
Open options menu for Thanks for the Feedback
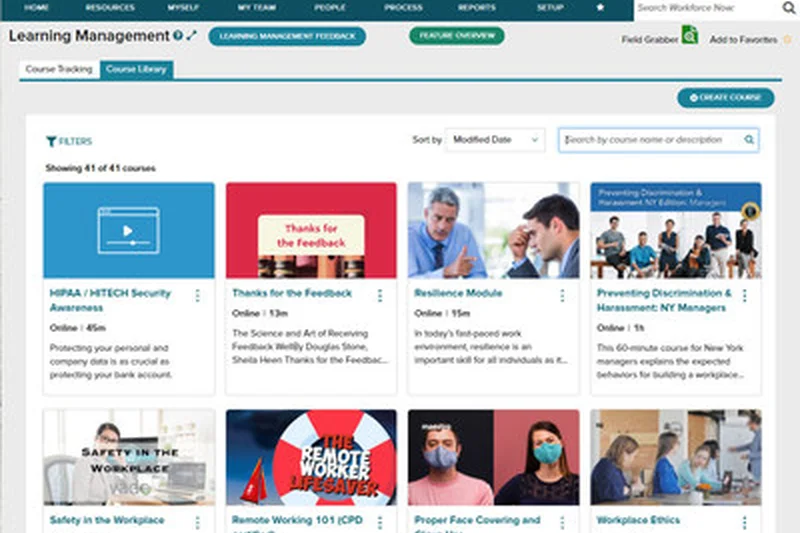380,295
